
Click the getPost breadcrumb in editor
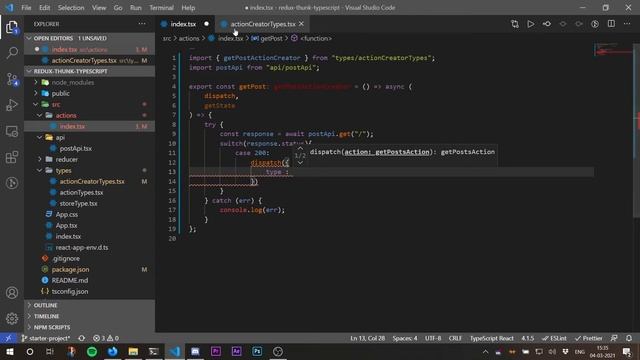click(x=267, y=38)
